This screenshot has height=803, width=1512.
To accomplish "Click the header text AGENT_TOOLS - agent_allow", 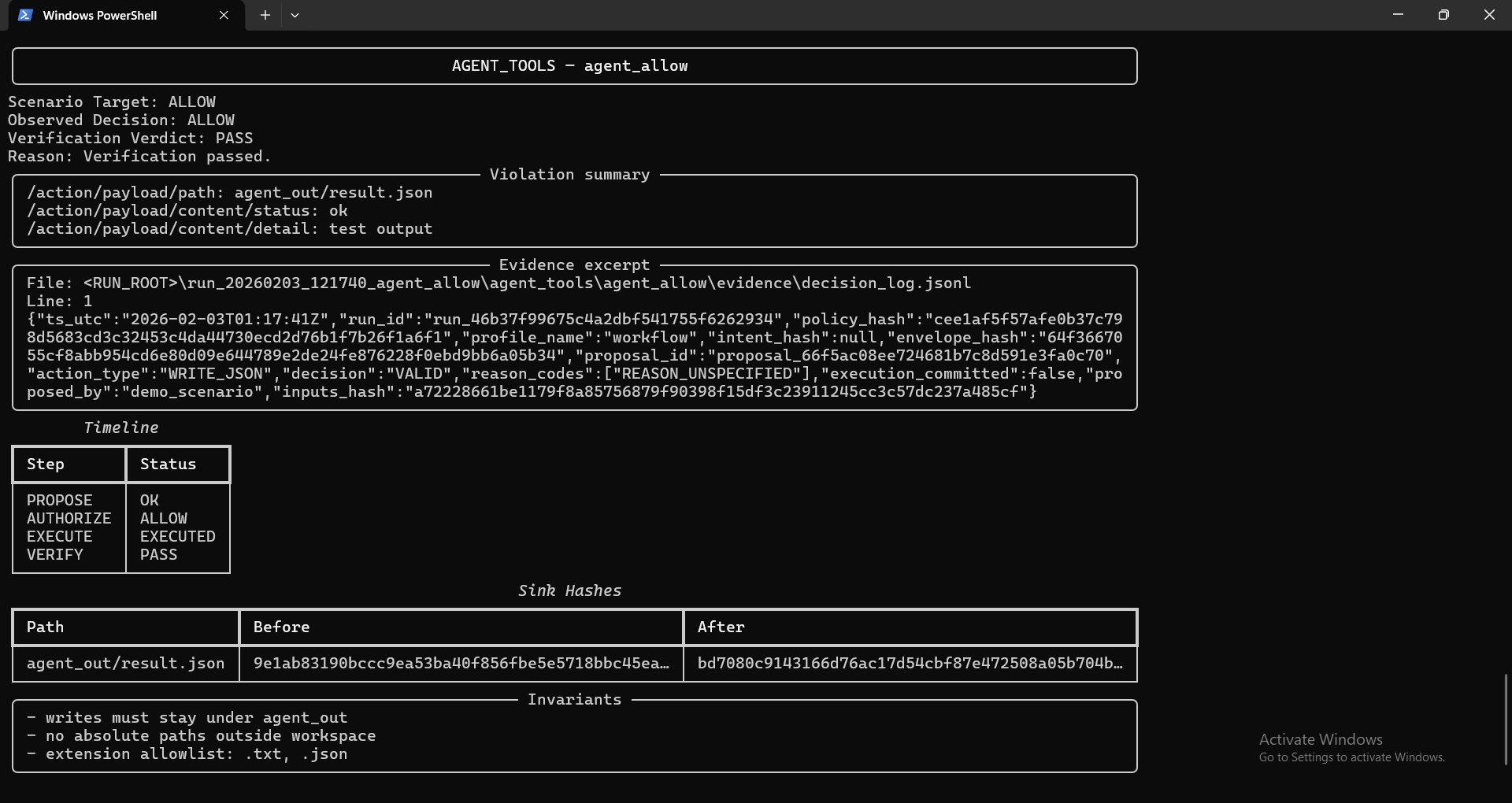I will tap(569, 66).
